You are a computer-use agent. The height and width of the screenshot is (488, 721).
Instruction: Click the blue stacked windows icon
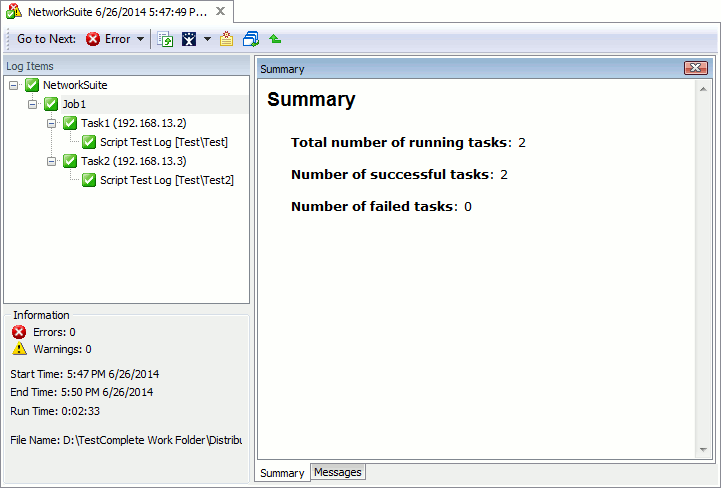(x=251, y=39)
